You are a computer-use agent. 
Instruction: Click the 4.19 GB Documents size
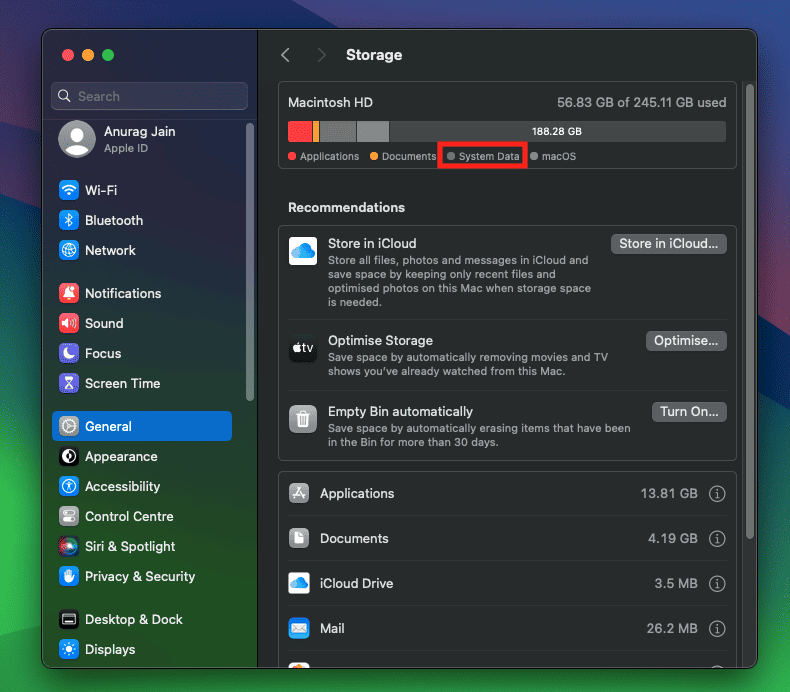(673, 538)
